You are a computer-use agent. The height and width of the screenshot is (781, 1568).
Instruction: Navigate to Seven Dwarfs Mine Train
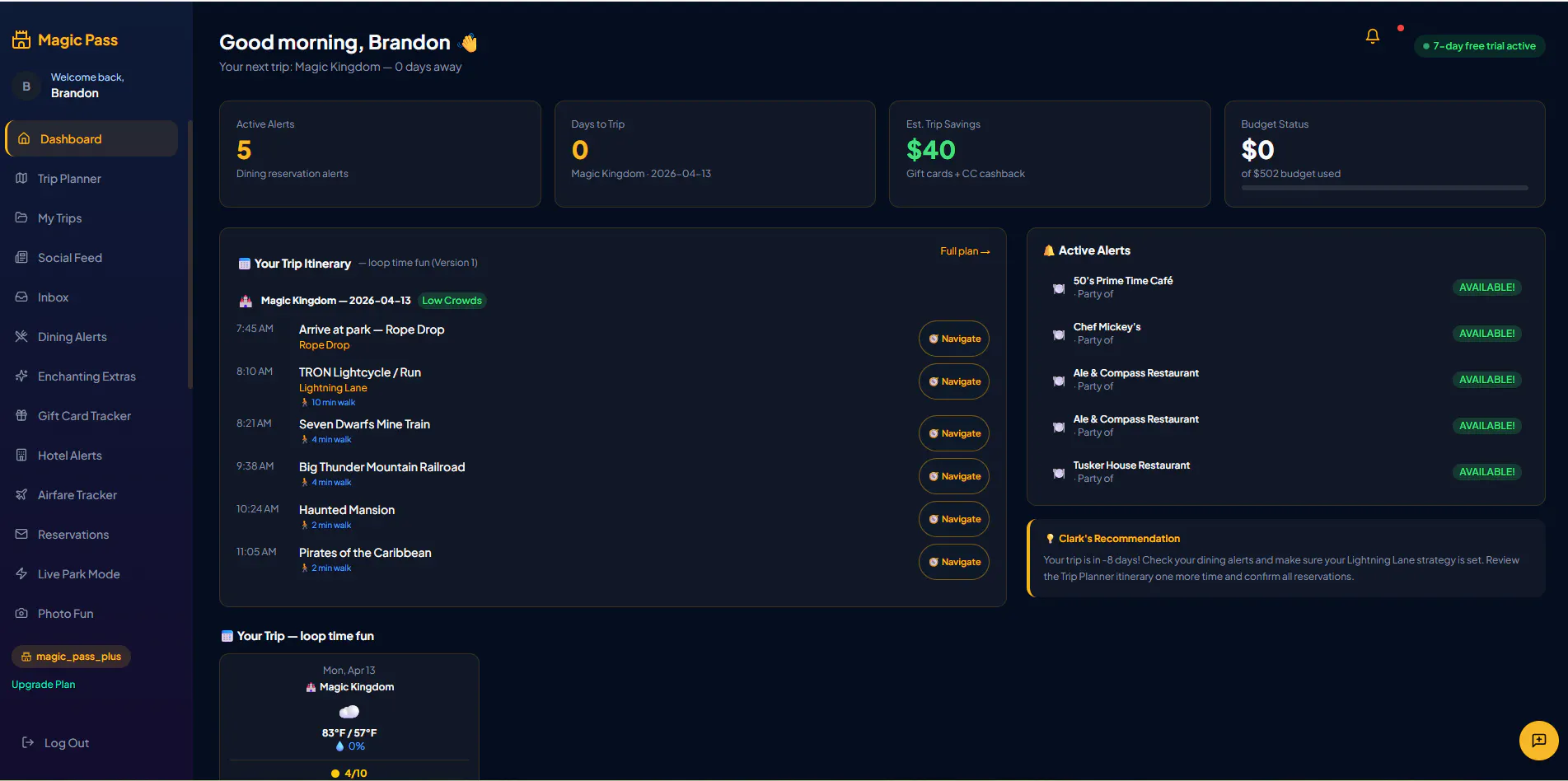(x=954, y=433)
